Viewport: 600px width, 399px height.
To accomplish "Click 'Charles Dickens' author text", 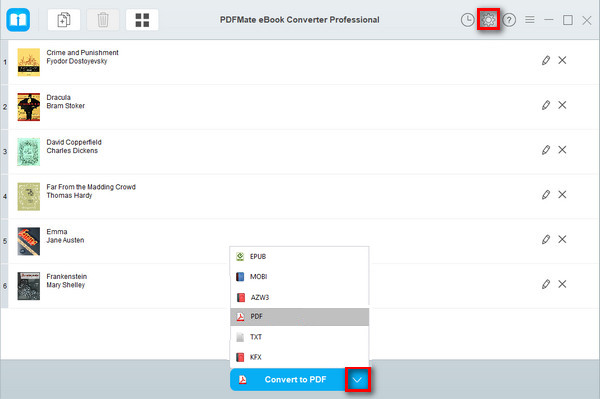I will [x=72, y=151].
